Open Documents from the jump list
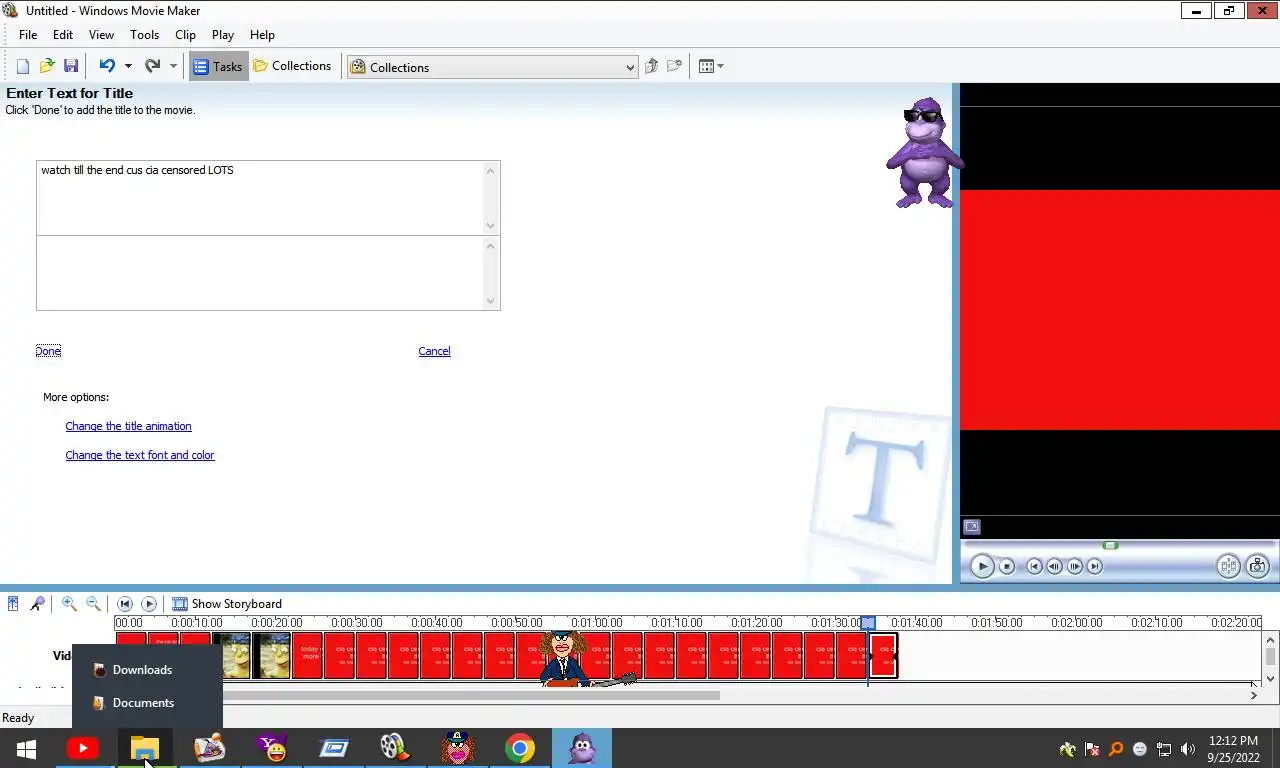Screen dimensions: 1280x768 (x=147, y=703)
